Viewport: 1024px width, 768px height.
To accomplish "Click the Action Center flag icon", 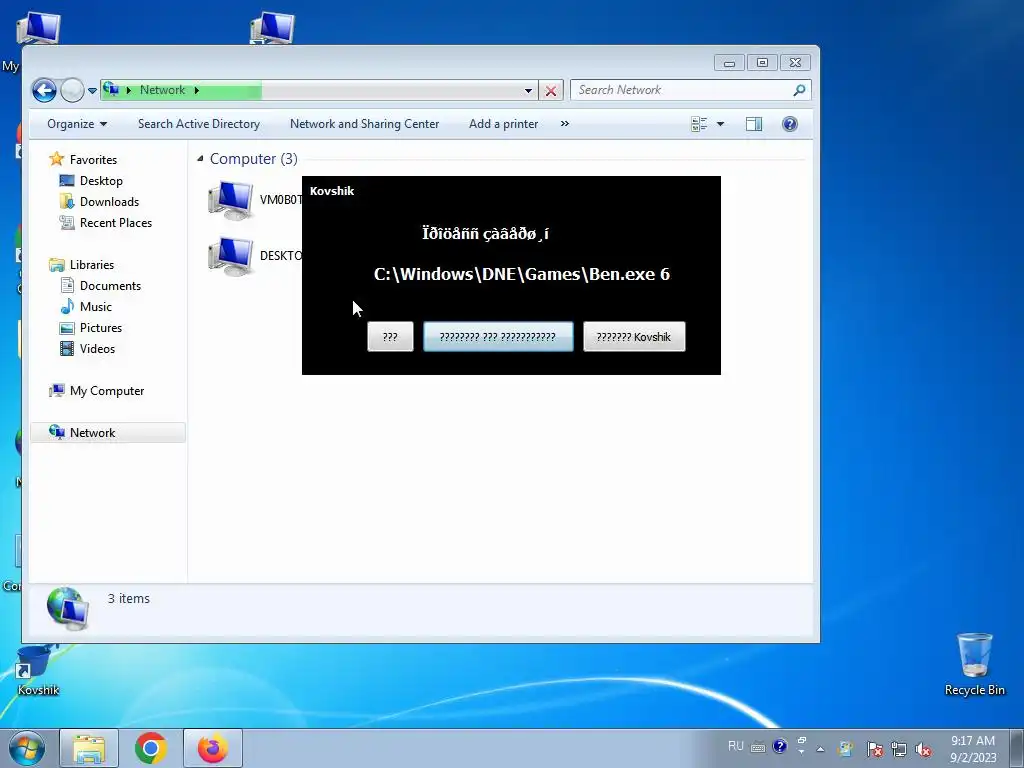I will click(x=874, y=749).
